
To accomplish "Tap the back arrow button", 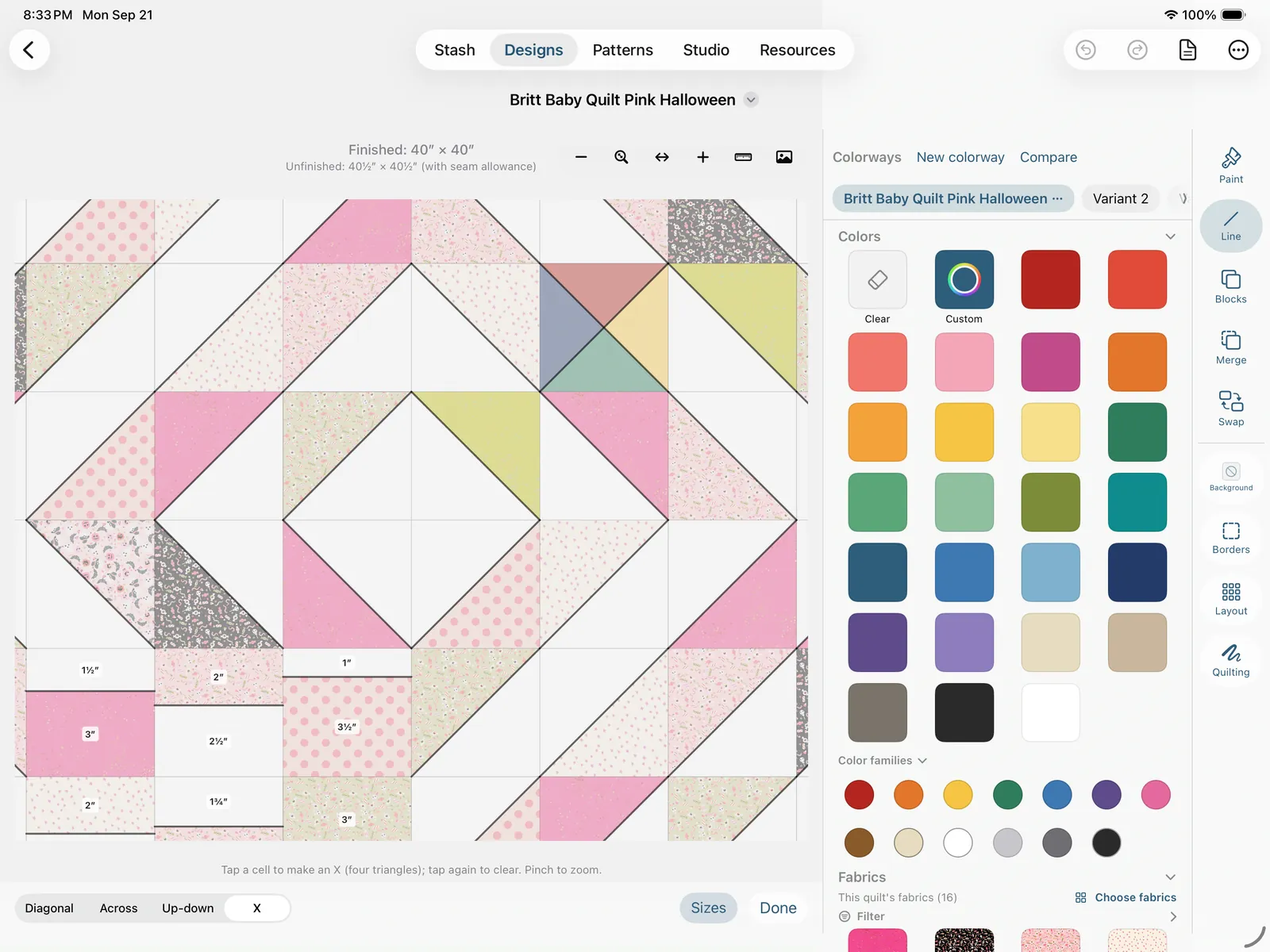I will (x=29, y=50).
